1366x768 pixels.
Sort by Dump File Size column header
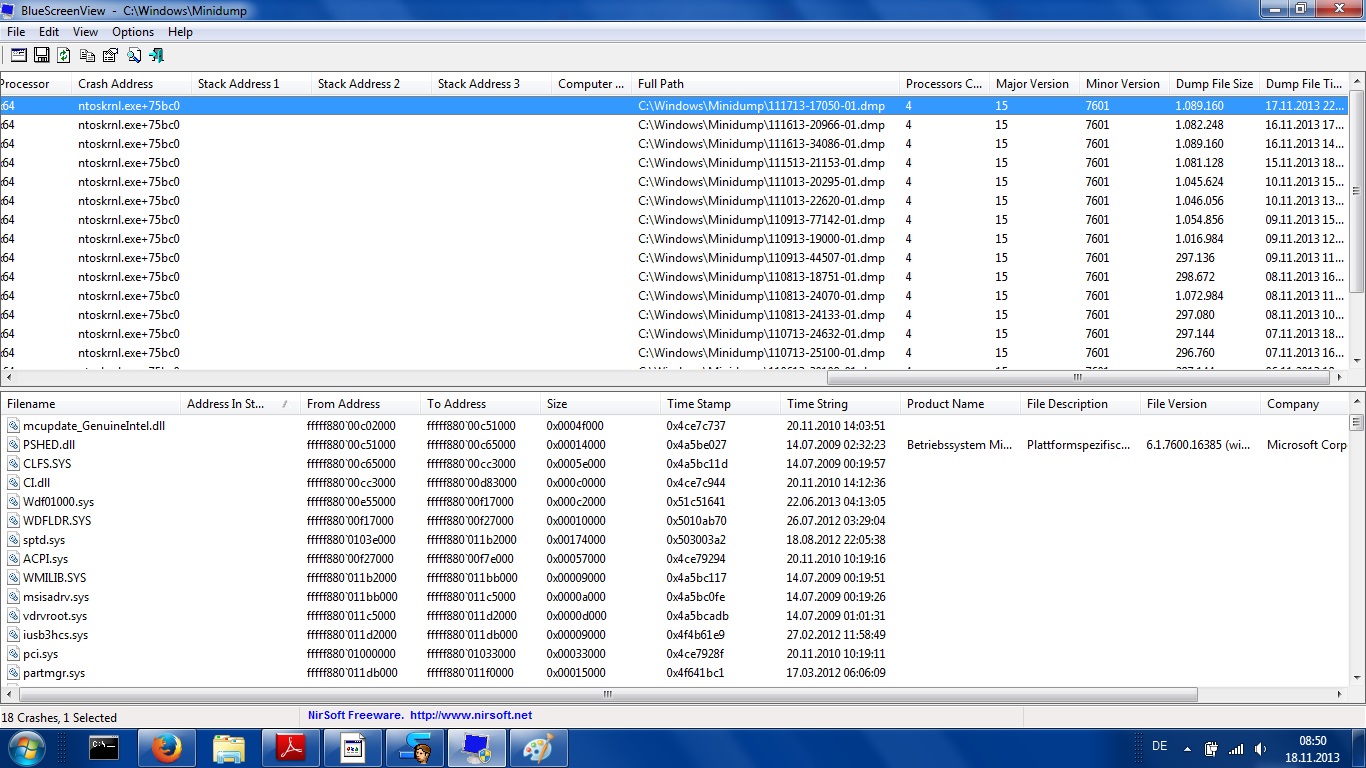[1214, 84]
